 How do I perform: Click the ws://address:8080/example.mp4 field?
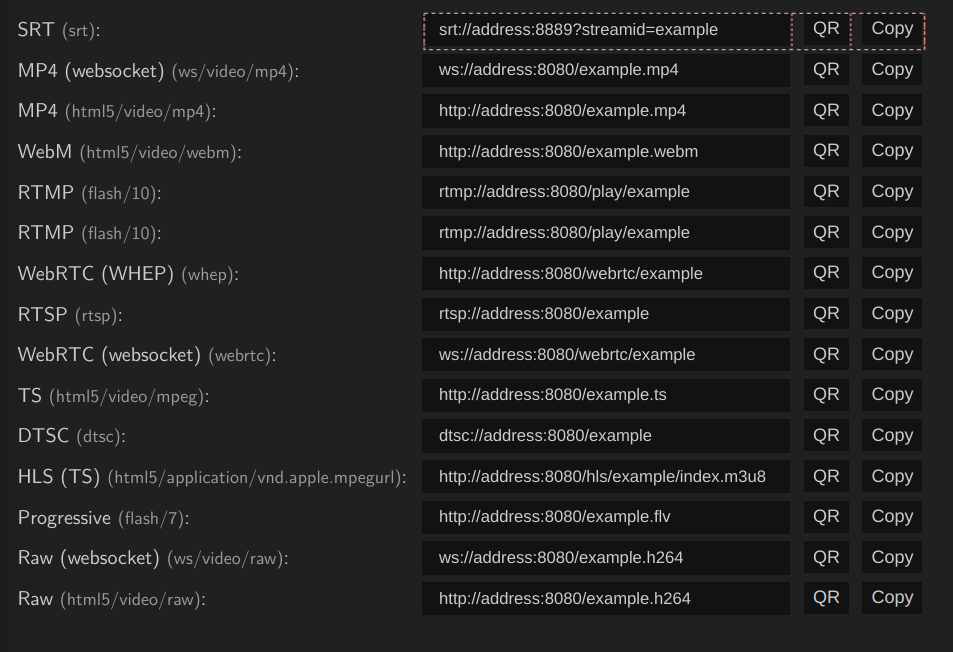click(x=605, y=69)
